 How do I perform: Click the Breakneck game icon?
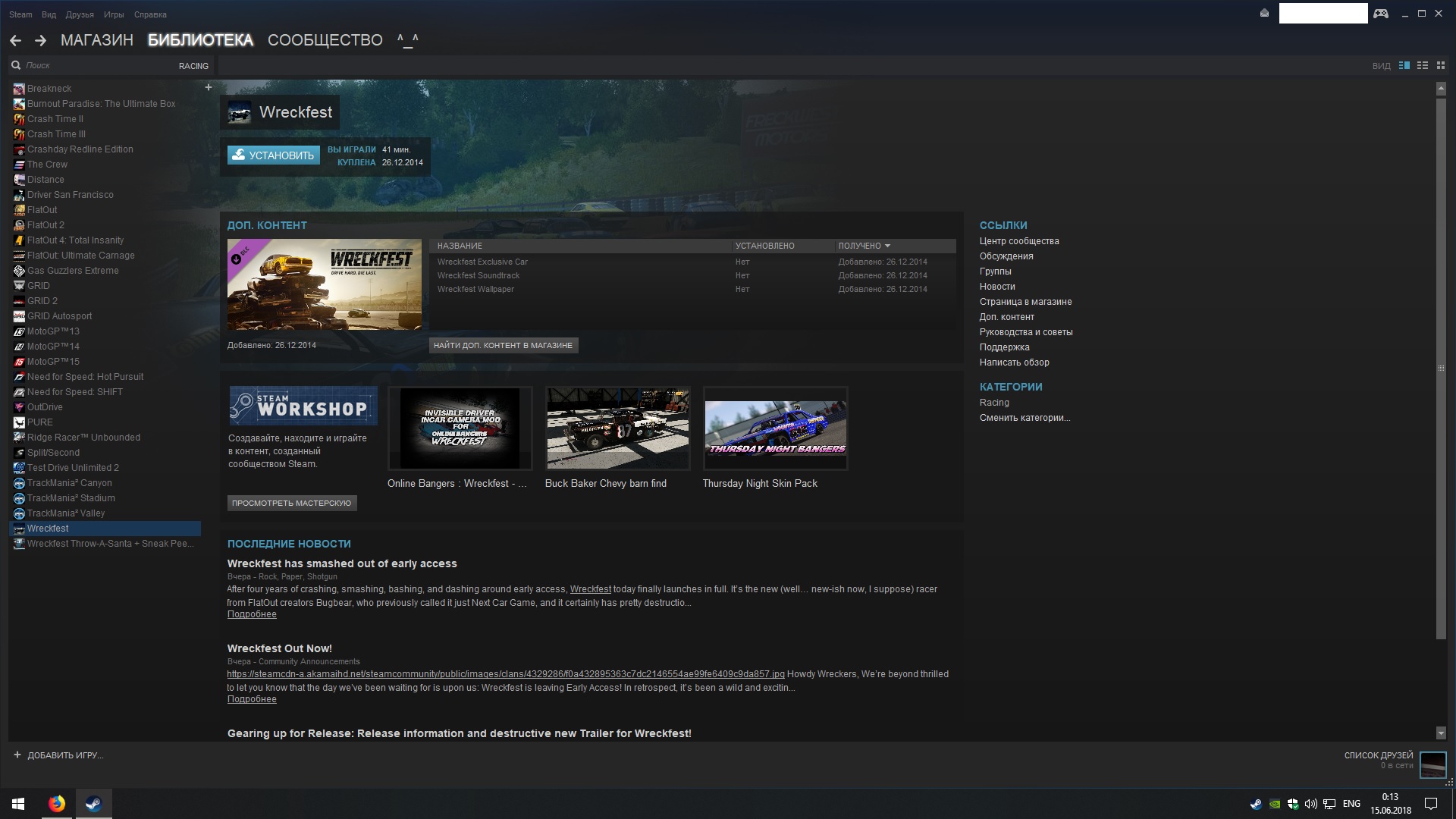coord(19,89)
